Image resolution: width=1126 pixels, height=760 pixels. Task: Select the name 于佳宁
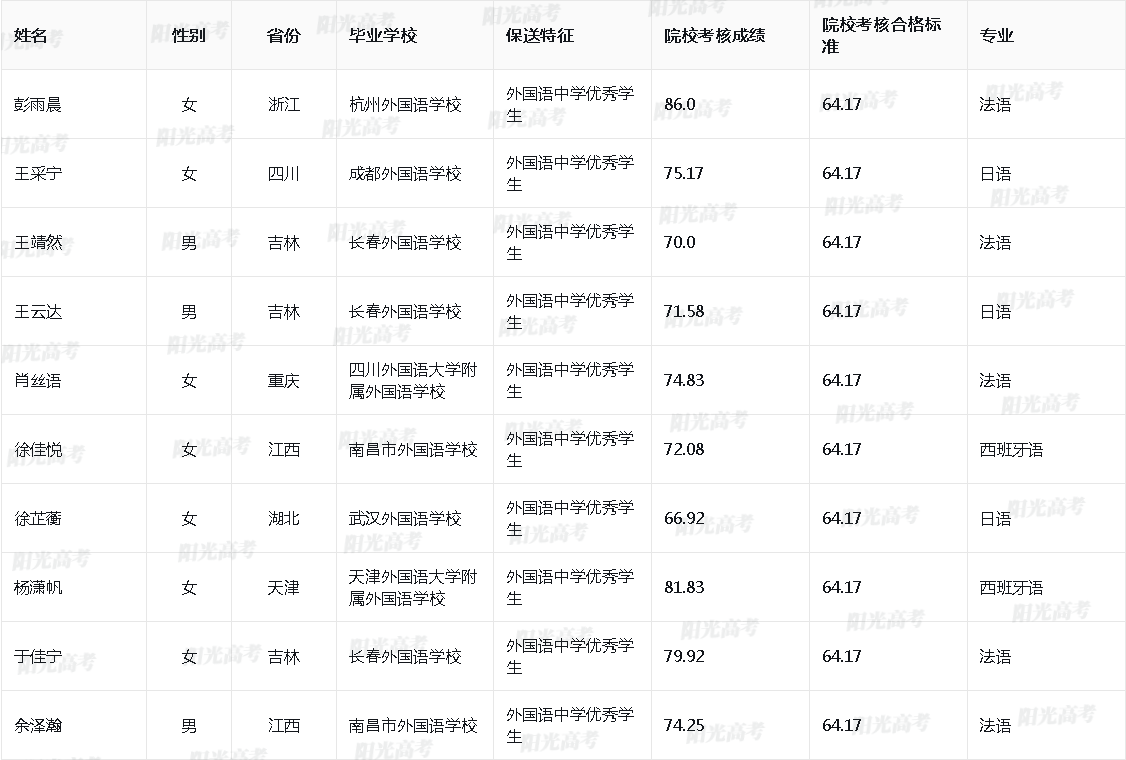(x=38, y=656)
